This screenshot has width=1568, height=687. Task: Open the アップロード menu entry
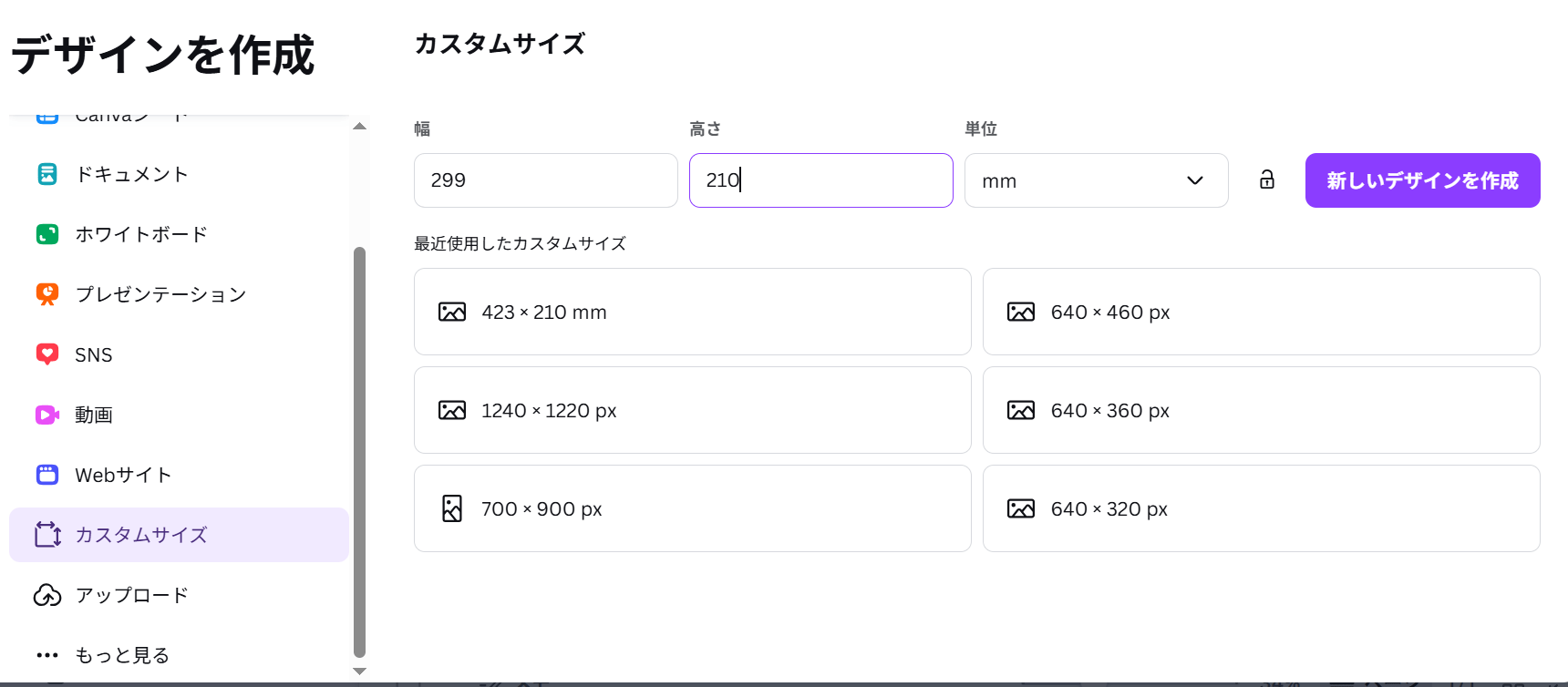[x=179, y=595]
